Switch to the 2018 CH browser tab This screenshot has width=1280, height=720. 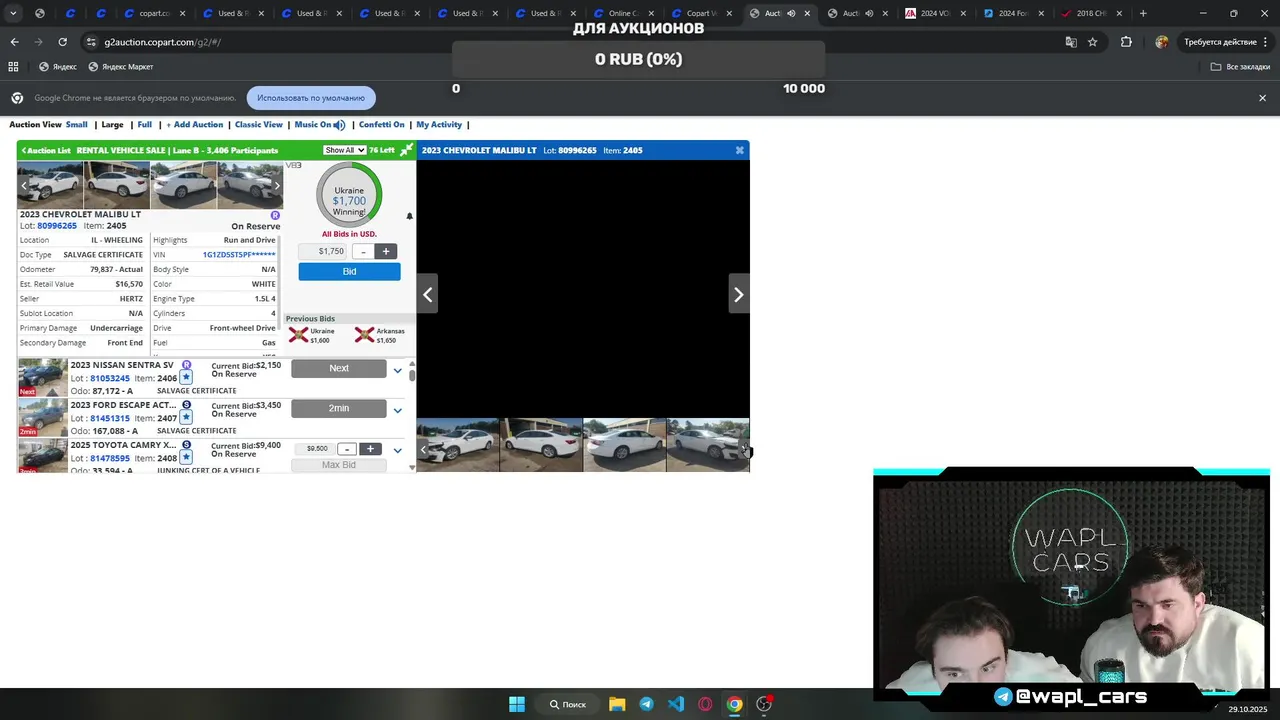coord(1091,14)
